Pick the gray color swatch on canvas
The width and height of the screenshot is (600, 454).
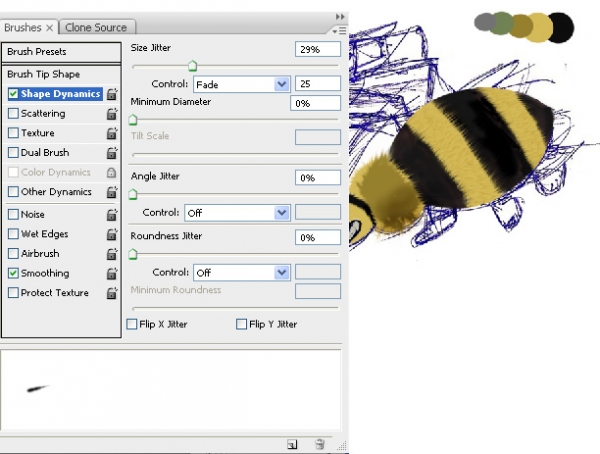point(484,21)
